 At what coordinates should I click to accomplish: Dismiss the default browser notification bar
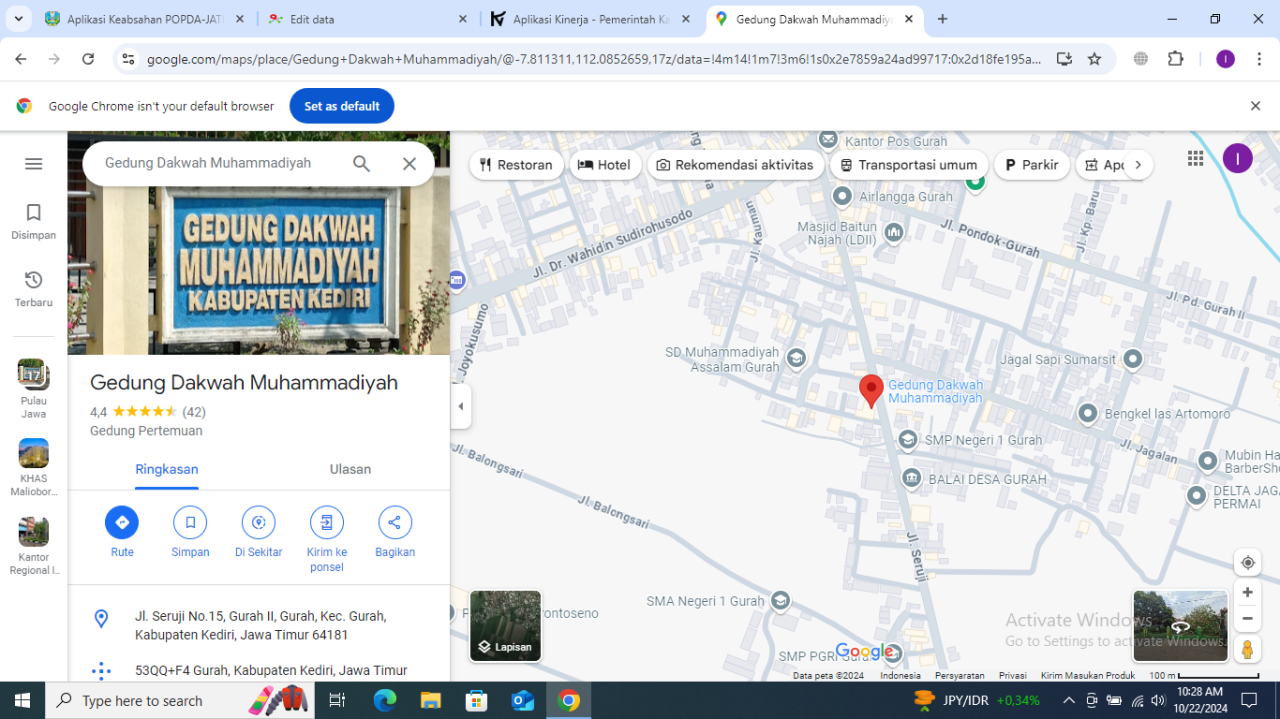[1255, 106]
